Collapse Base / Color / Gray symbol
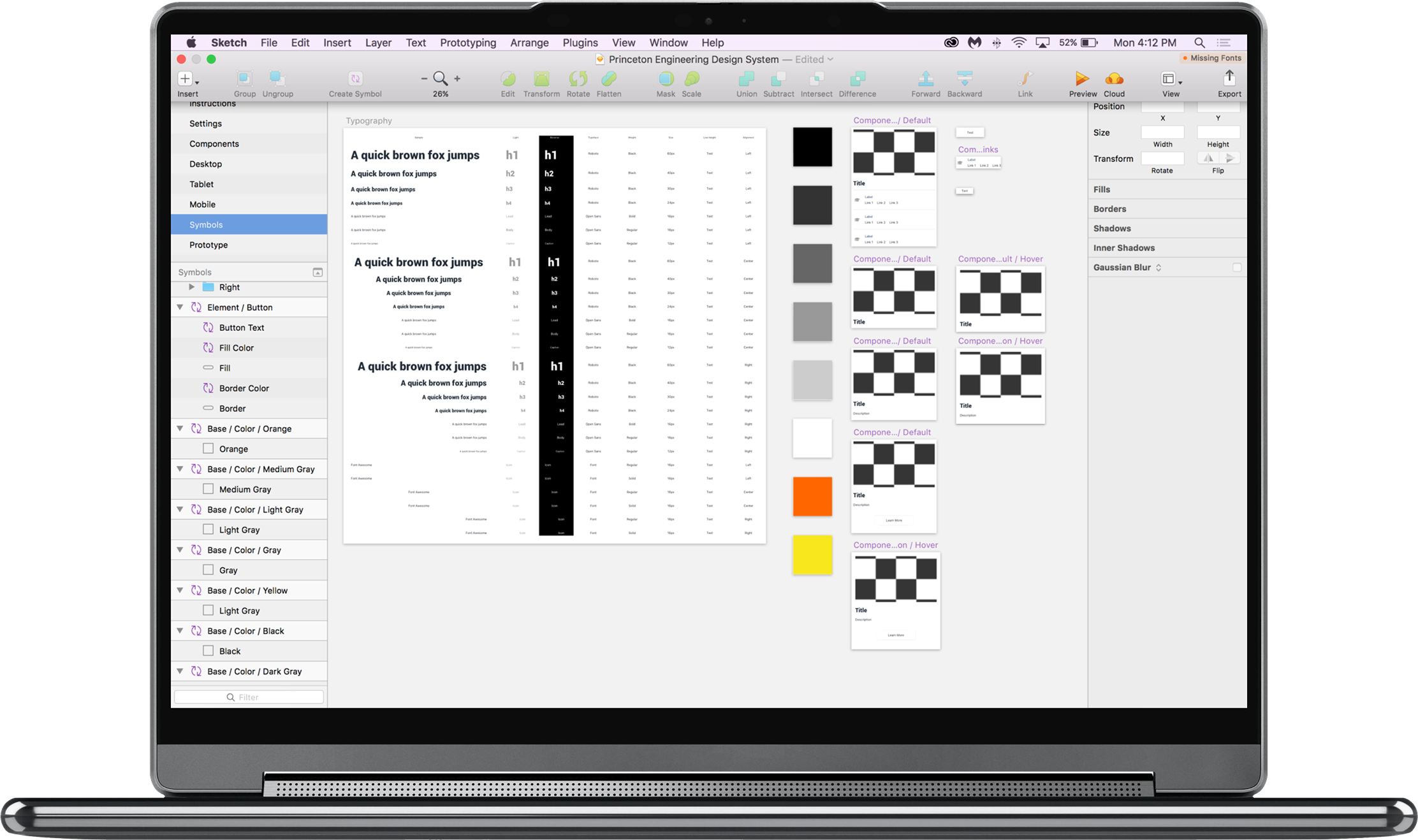 coord(180,550)
